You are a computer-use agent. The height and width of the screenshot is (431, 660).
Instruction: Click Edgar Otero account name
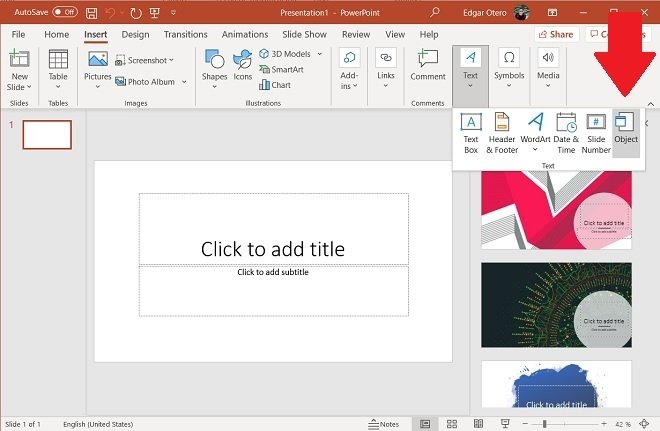pyautogui.click(x=484, y=13)
